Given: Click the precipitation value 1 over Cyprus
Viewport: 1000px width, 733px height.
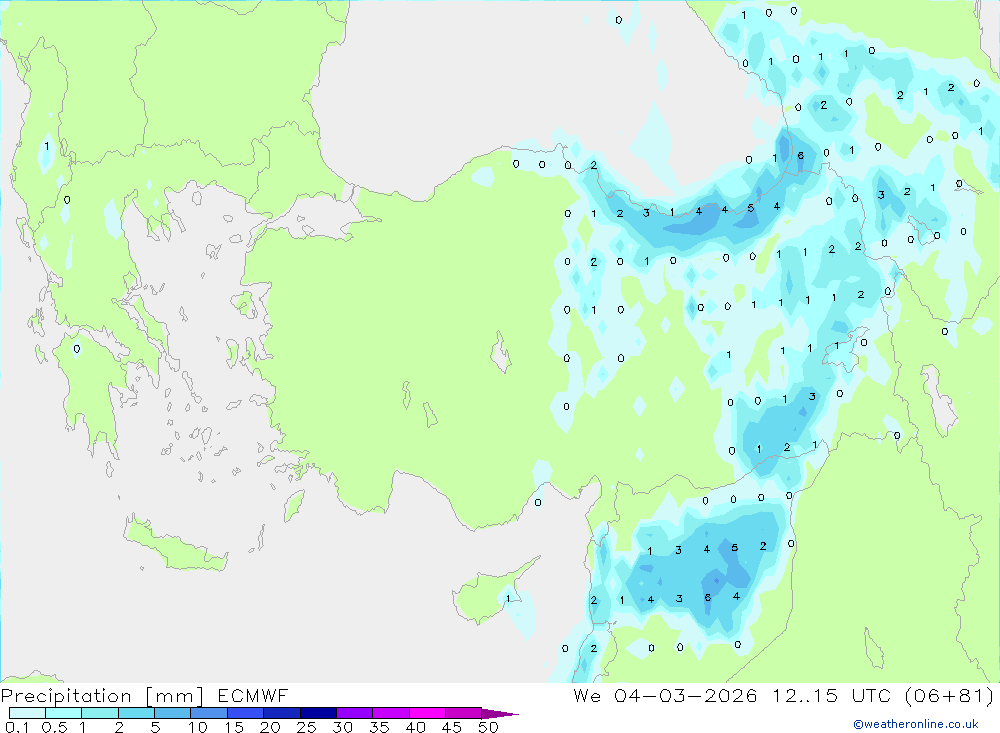Looking at the screenshot, I should [508, 598].
